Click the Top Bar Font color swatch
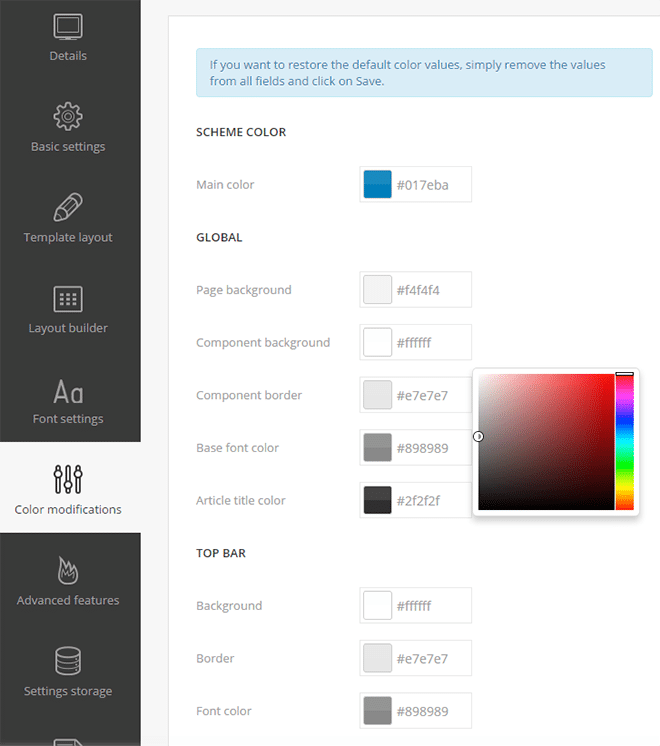This screenshot has width=660, height=746. (377, 711)
